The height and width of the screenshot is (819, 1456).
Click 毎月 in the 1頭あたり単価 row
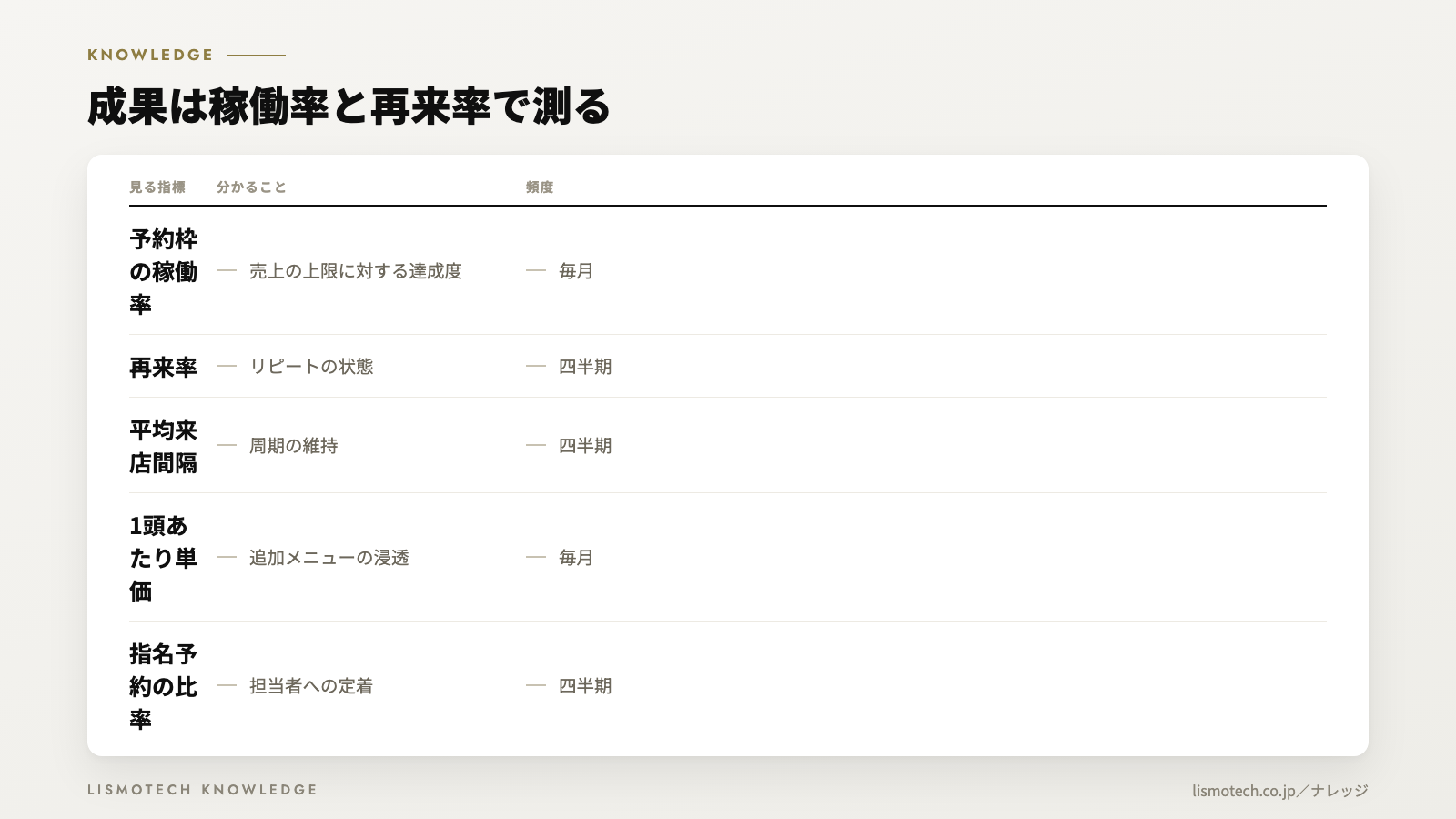pyautogui.click(x=576, y=558)
